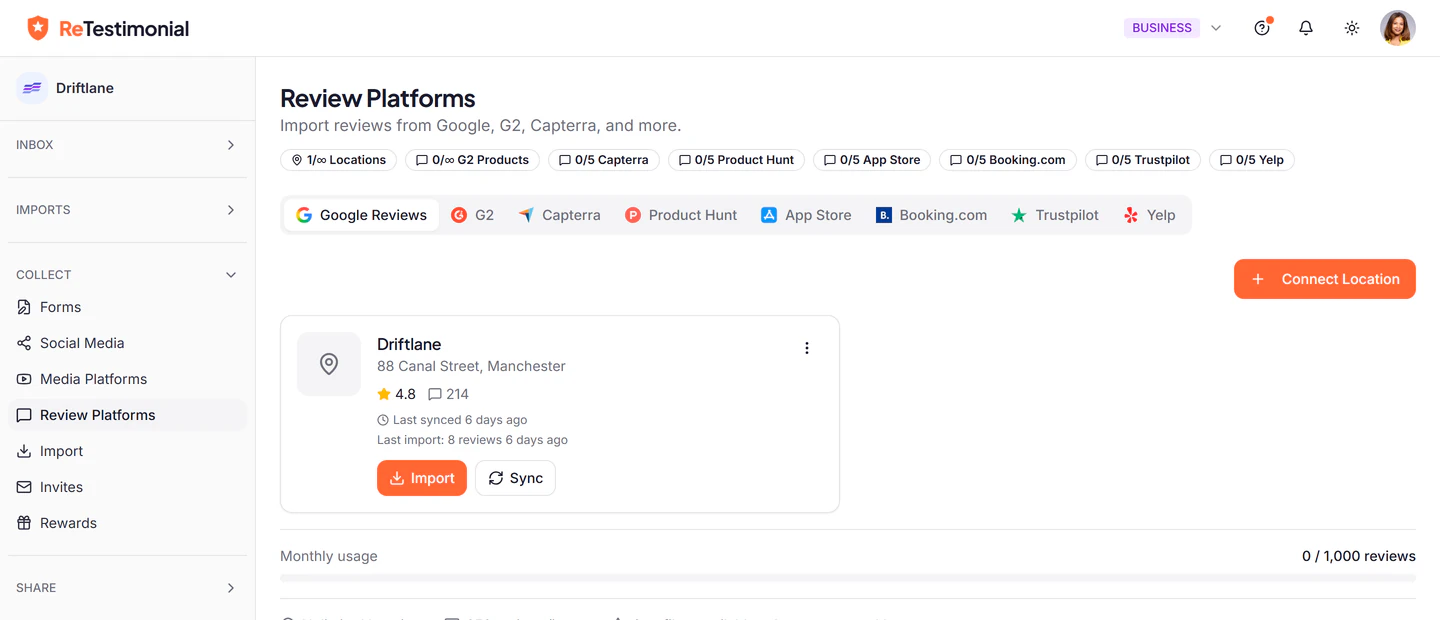Switch to Capterra tab
The width and height of the screenshot is (1440, 620).
coord(559,215)
